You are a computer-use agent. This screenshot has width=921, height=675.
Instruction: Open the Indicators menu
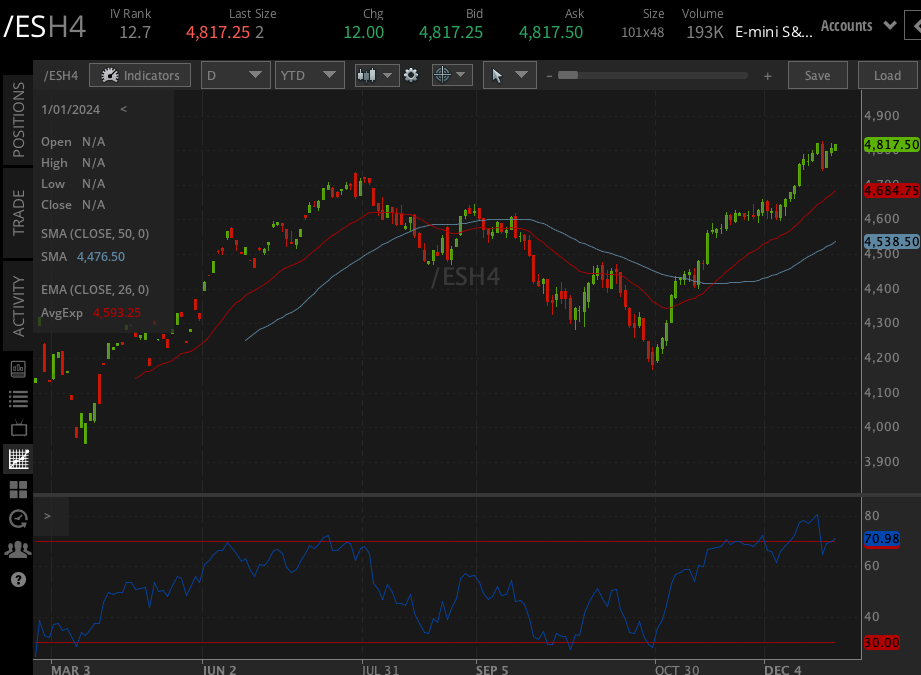point(140,75)
